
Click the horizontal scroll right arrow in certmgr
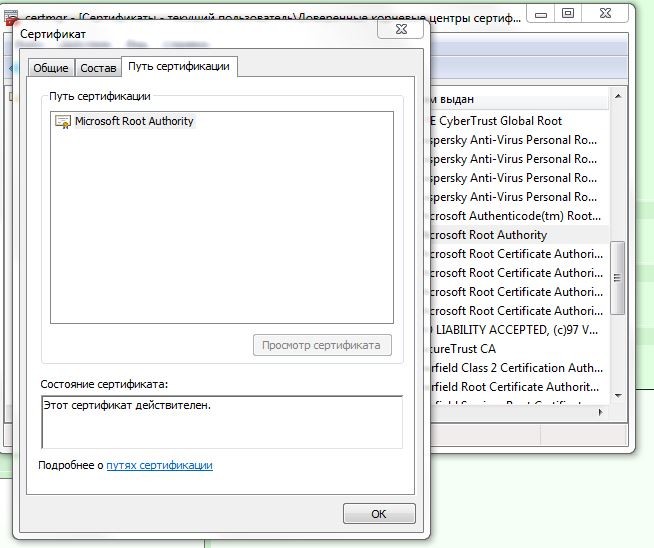(601, 412)
